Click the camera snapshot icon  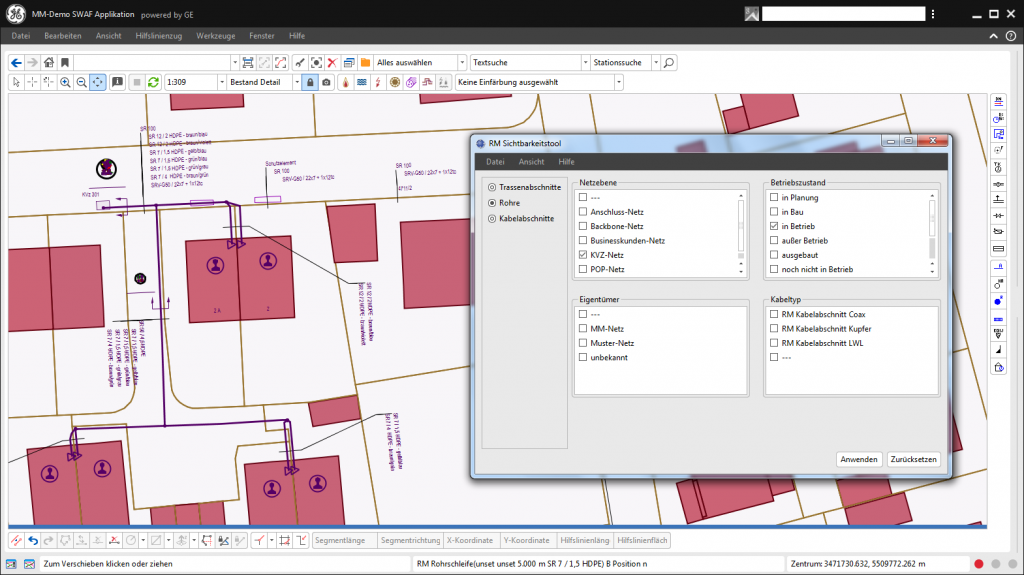point(326,82)
